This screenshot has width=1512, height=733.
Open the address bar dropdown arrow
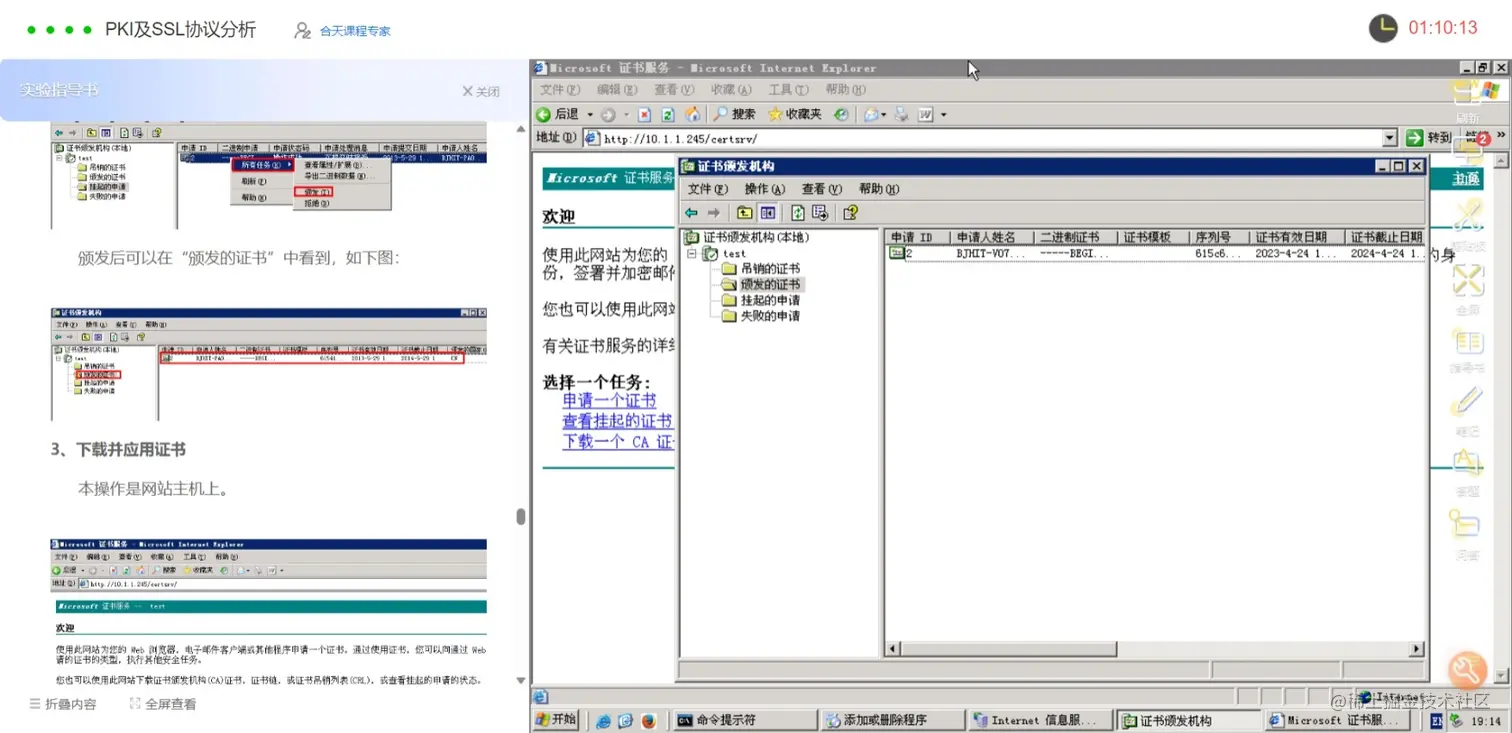pos(1390,138)
